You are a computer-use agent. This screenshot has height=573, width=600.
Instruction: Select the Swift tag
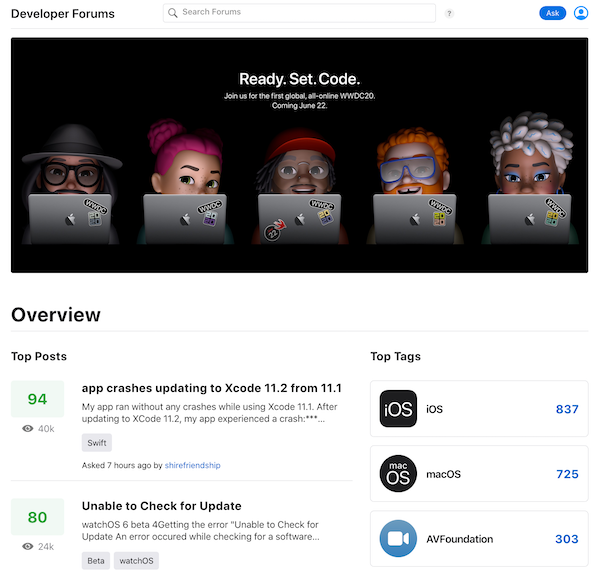click(97, 443)
